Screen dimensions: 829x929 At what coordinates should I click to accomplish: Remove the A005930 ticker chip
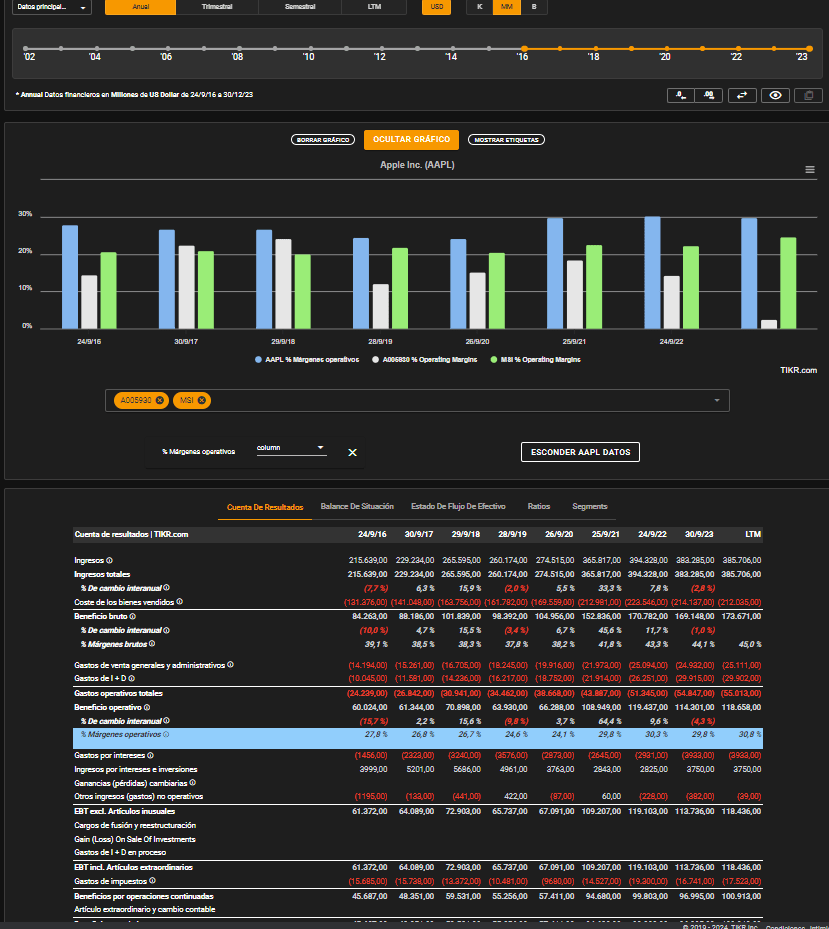click(x=159, y=401)
